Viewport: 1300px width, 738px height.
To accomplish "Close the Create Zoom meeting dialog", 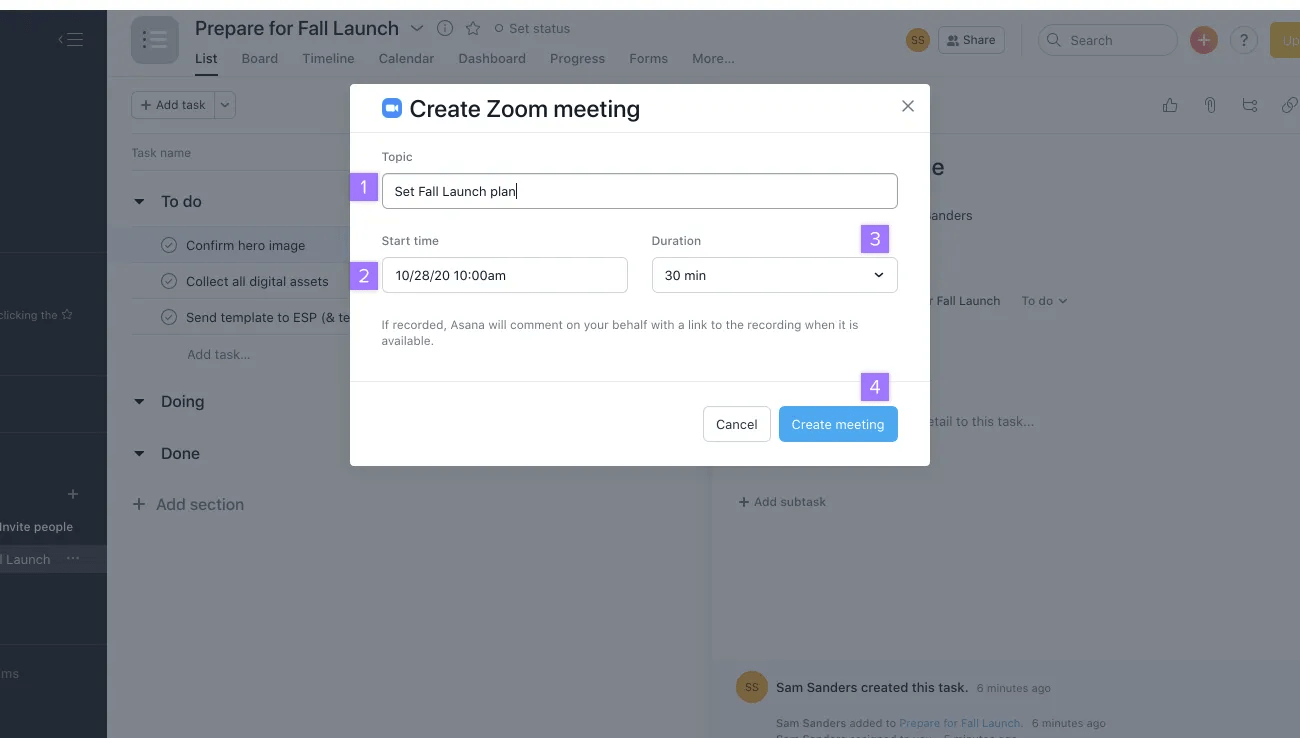I will click(907, 106).
